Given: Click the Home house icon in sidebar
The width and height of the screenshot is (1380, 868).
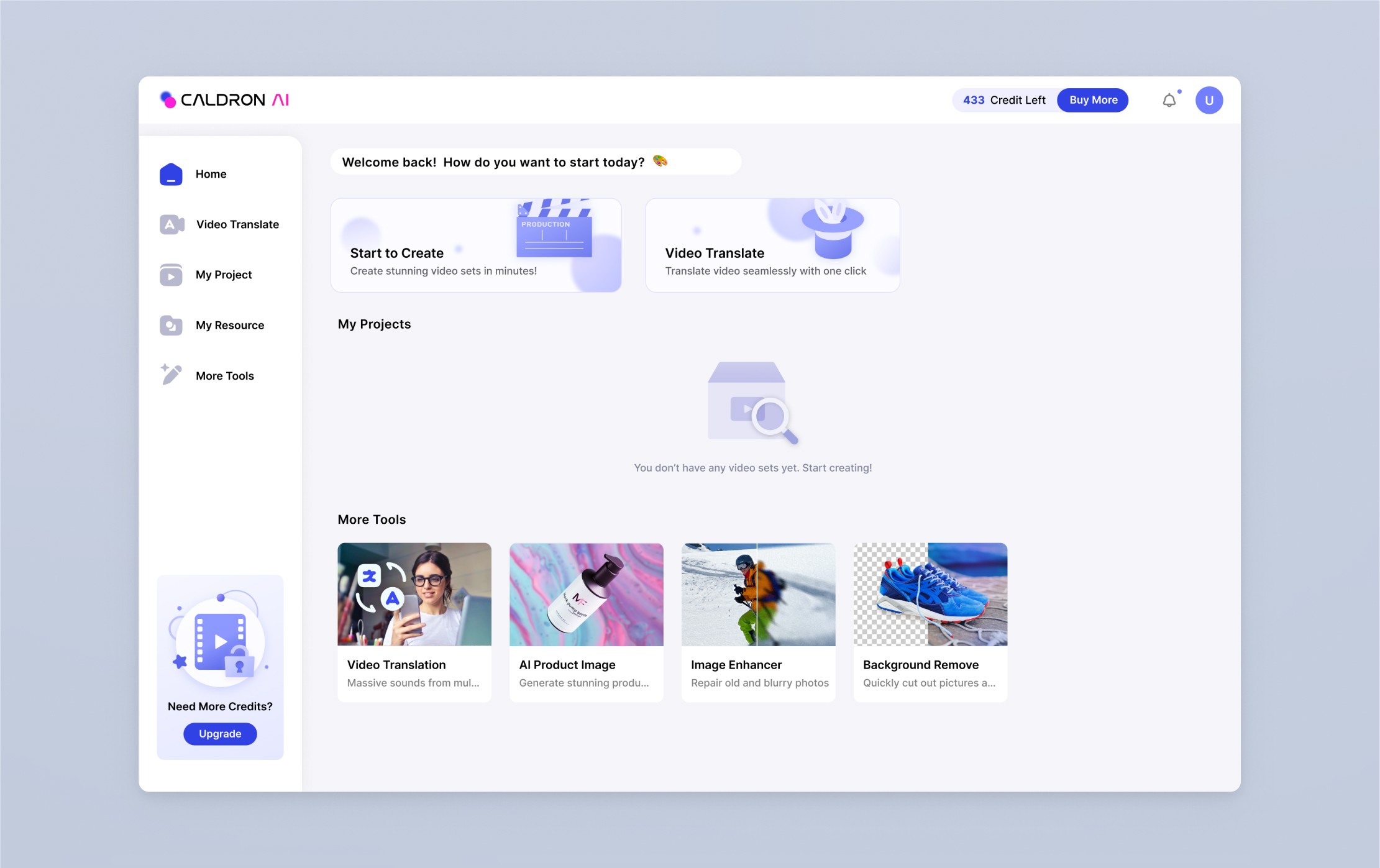Looking at the screenshot, I should coord(171,174).
